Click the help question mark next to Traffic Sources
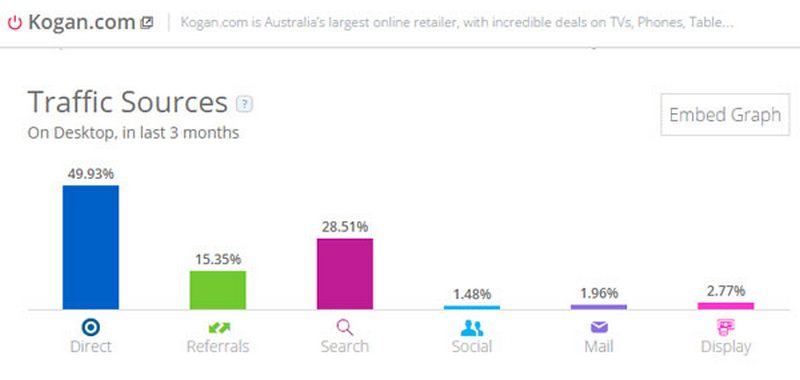 pyautogui.click(x=244, y=105)
